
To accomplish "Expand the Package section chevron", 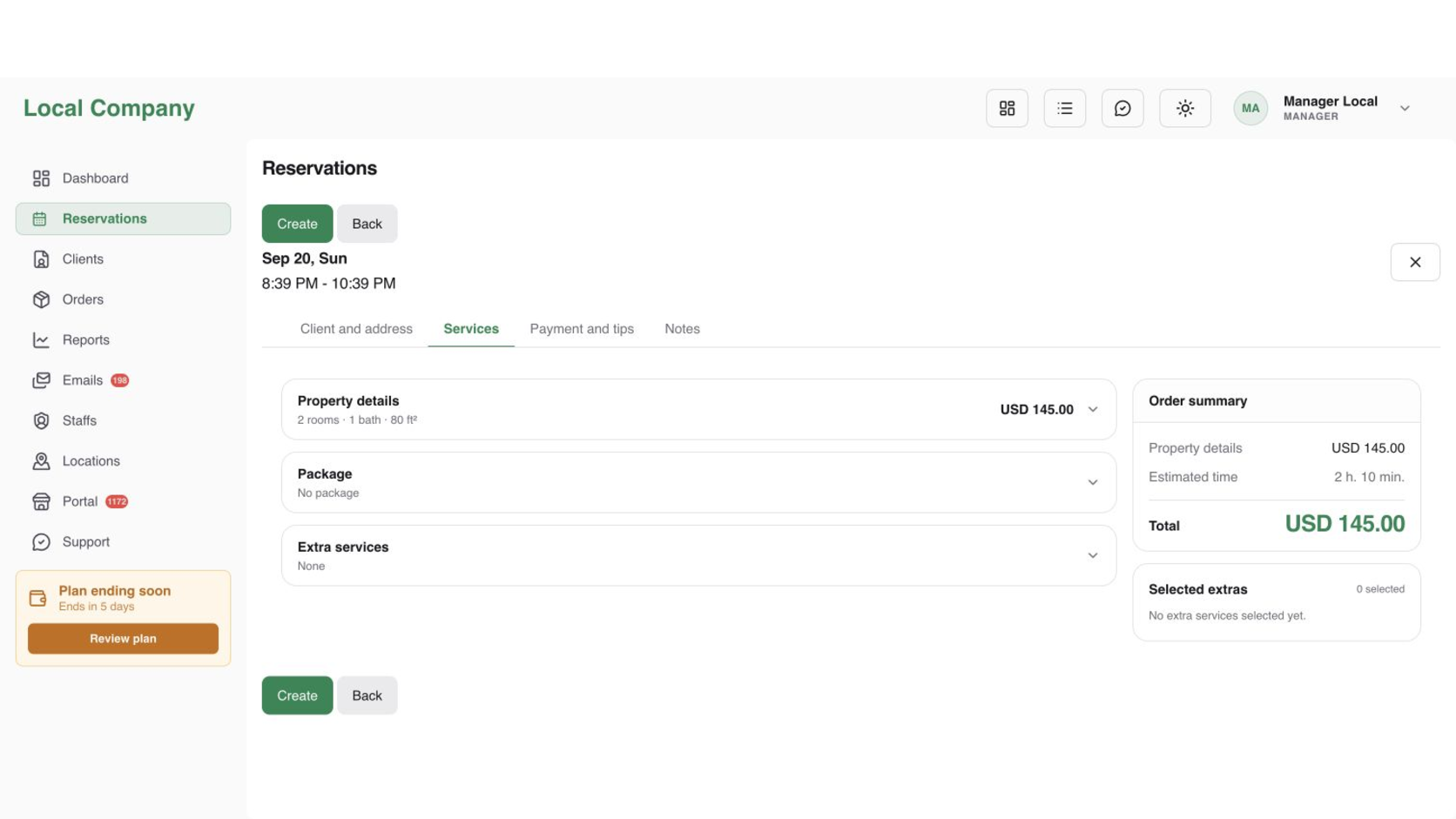I will 1092,482.
